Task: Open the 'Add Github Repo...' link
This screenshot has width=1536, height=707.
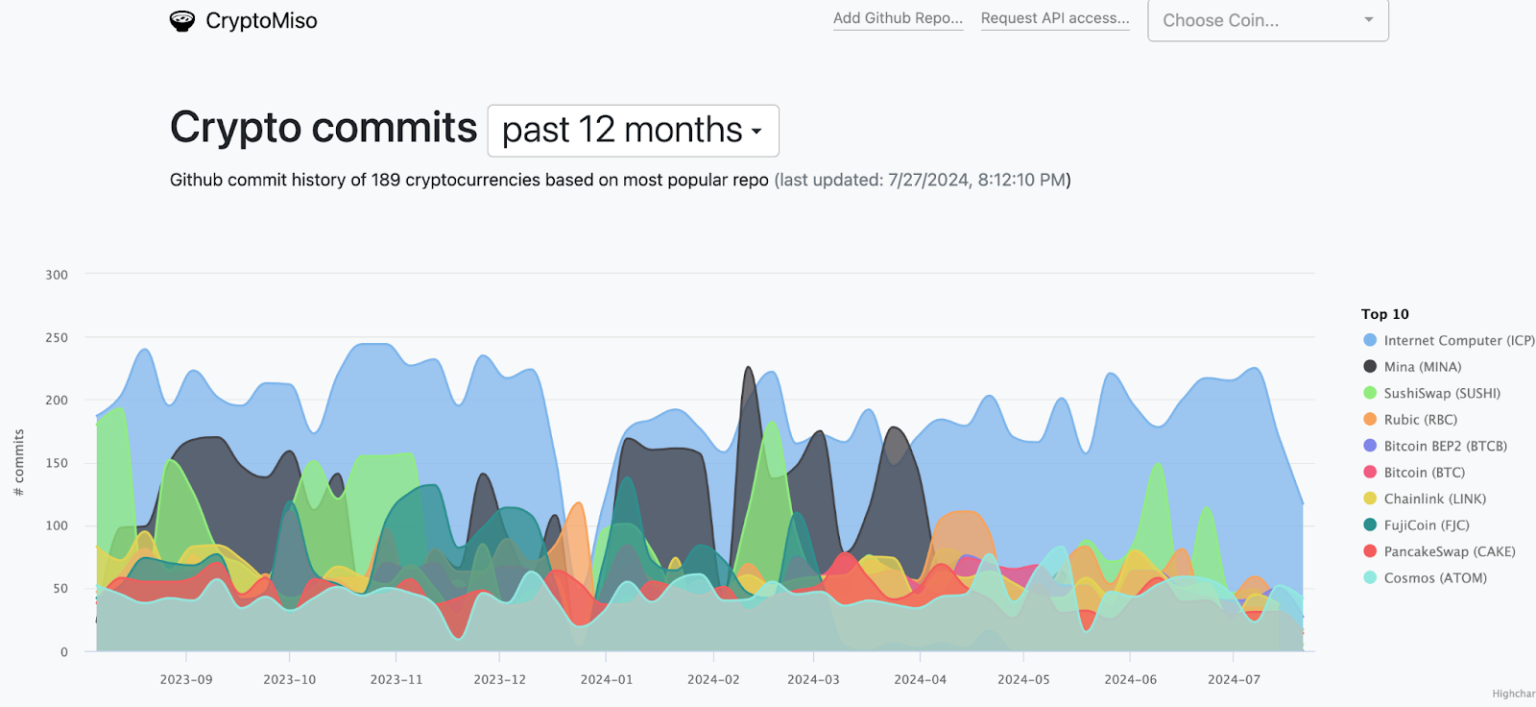Action: [897, 17]
